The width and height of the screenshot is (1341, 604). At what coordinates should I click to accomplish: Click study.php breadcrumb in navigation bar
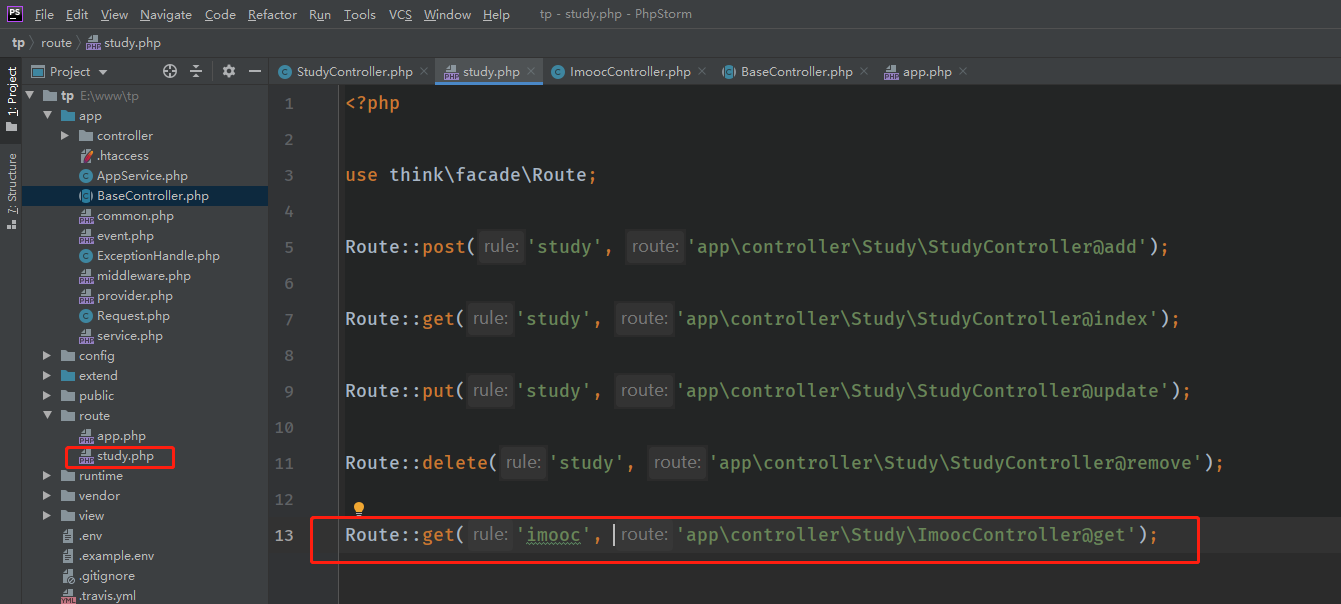(x=123, y=43)
